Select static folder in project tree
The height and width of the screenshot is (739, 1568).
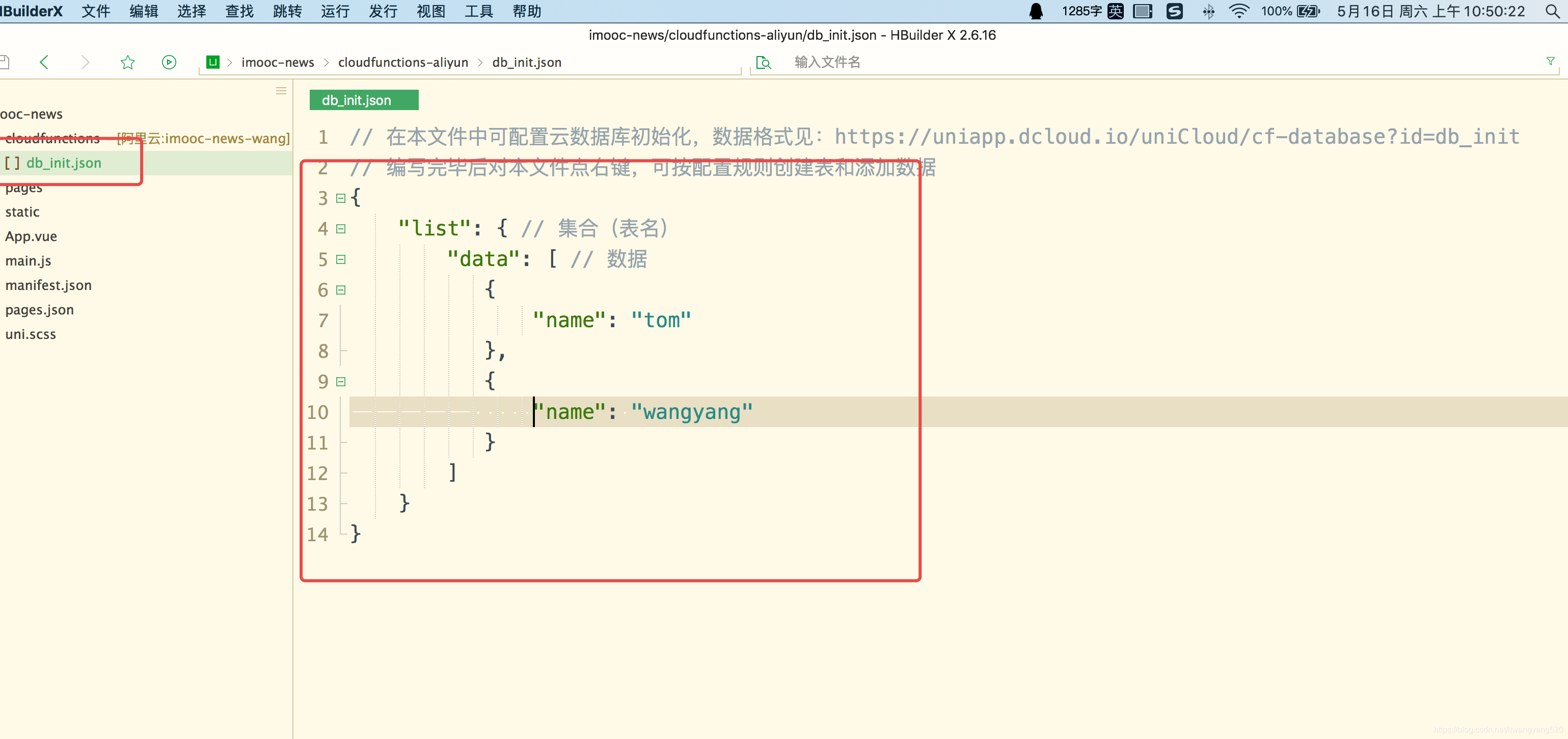pyautogui.click(x=22, y=212)
